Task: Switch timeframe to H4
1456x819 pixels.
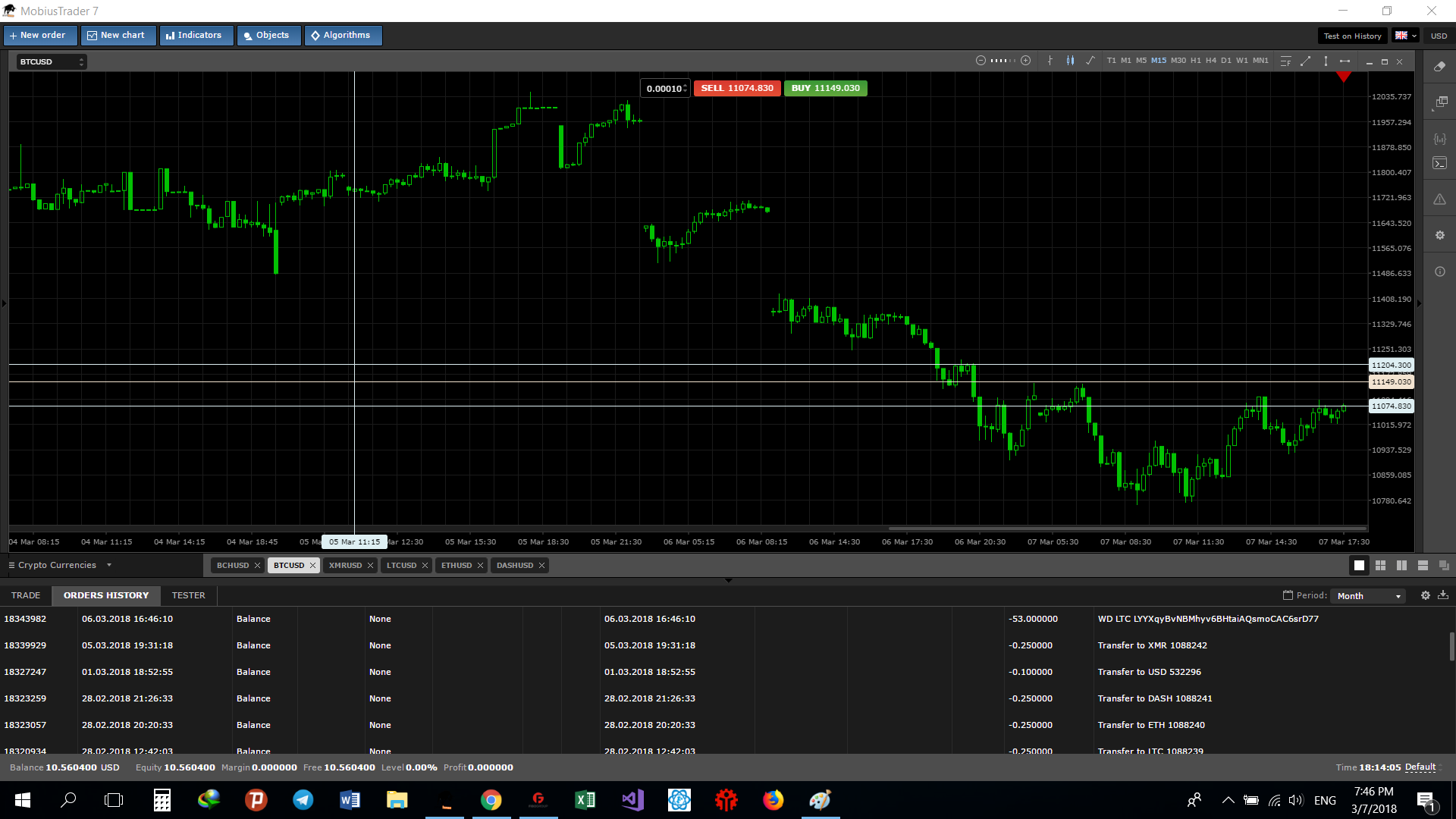Action: click(1211, 61)
